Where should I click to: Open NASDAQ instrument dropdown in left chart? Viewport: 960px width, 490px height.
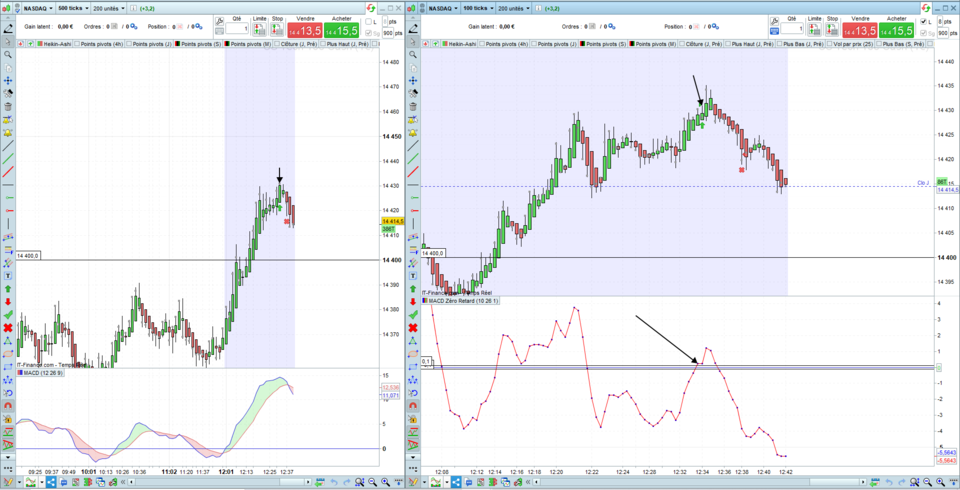(39, 8)
